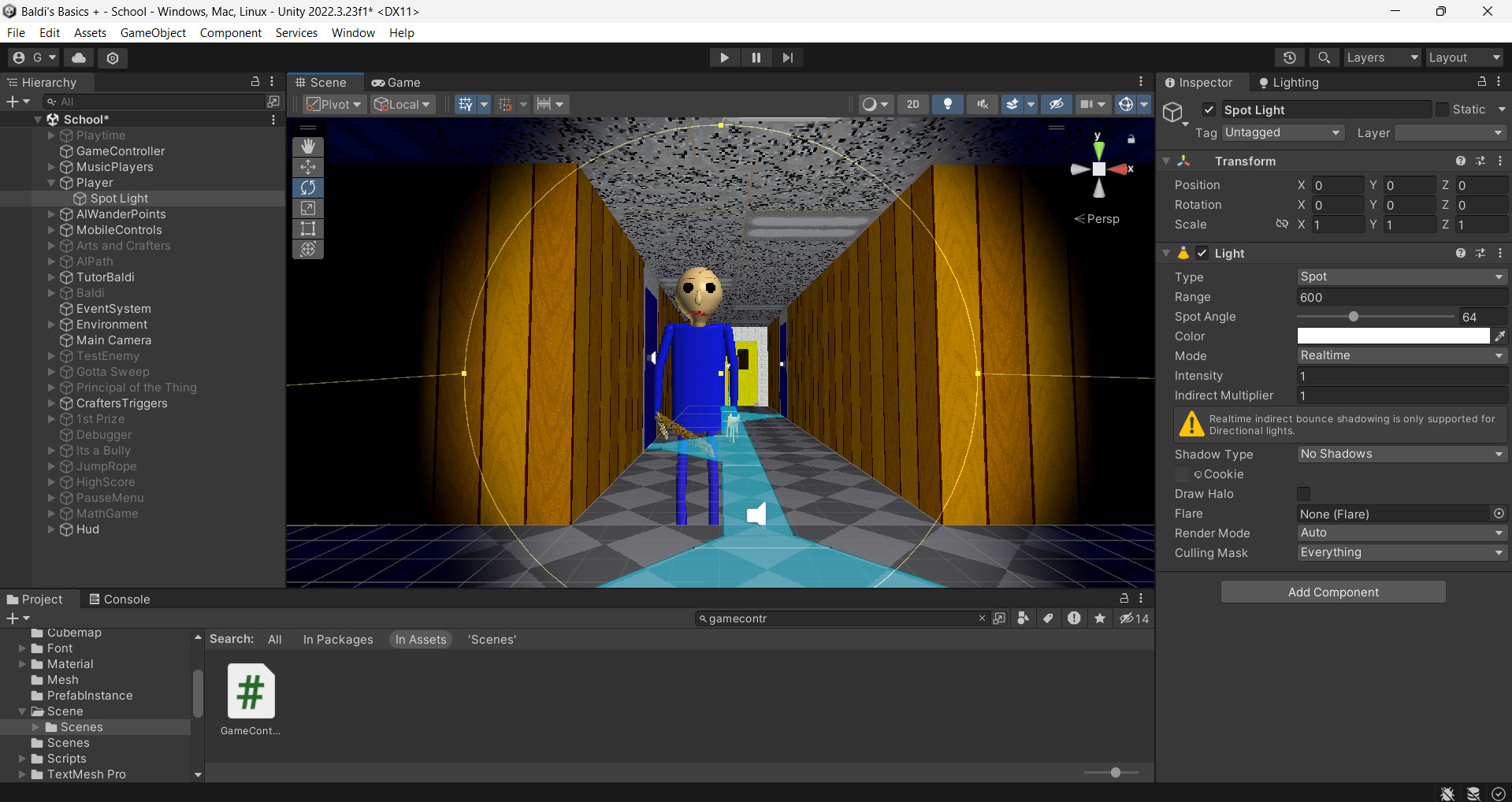
Task: Switch to the Console tab
Action: (x=119, y=600)
